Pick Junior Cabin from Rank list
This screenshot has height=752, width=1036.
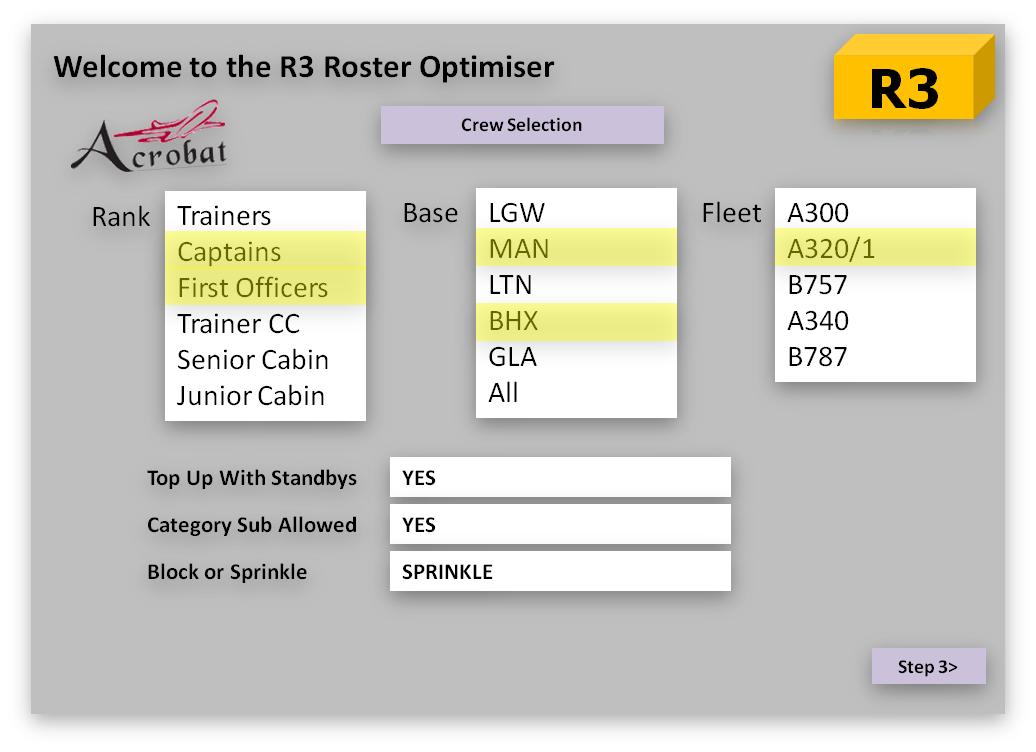pyautogui.click(x=250, y=396)
